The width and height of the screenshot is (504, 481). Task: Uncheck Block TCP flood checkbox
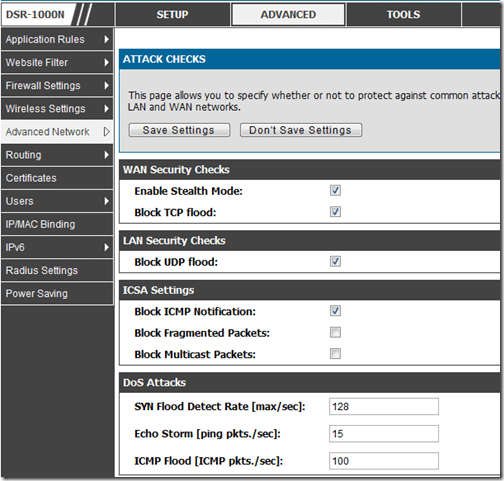[x=335, y=212]
